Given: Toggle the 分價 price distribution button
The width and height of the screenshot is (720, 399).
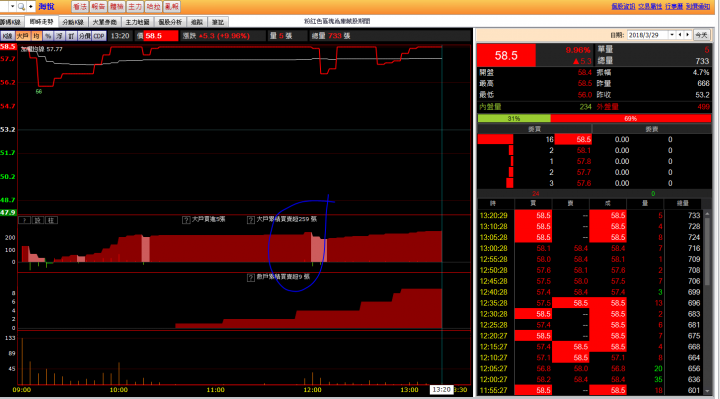Looking at the screenshot, I should click(84, 36).
